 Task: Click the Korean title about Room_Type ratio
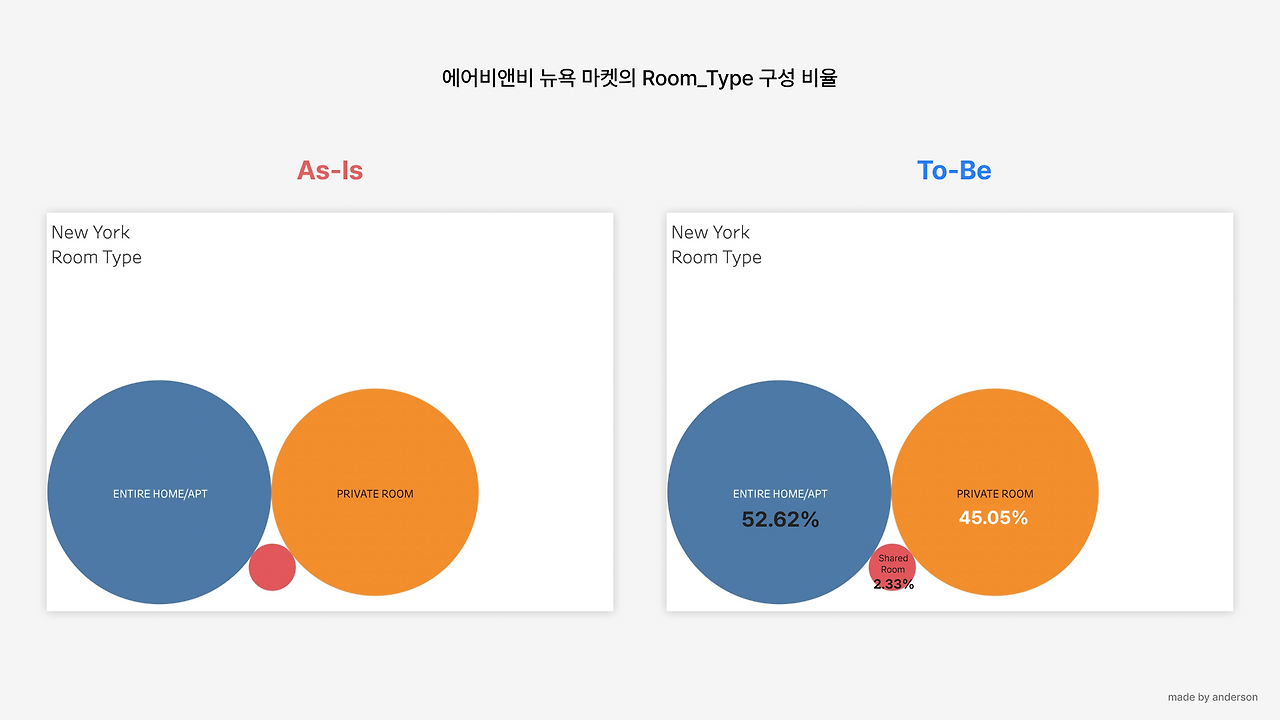point(640,78)
